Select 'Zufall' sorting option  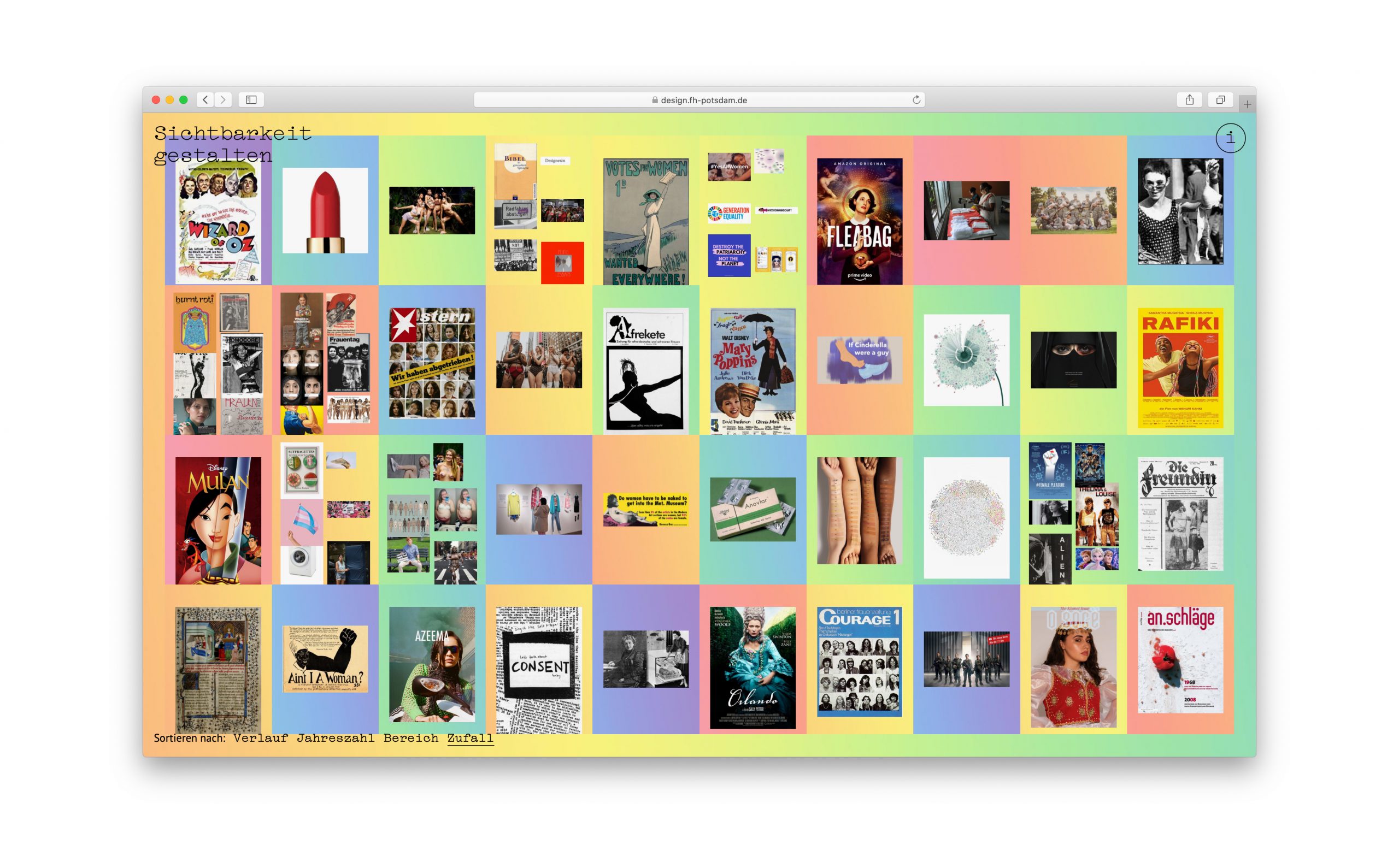coord(465,740)
